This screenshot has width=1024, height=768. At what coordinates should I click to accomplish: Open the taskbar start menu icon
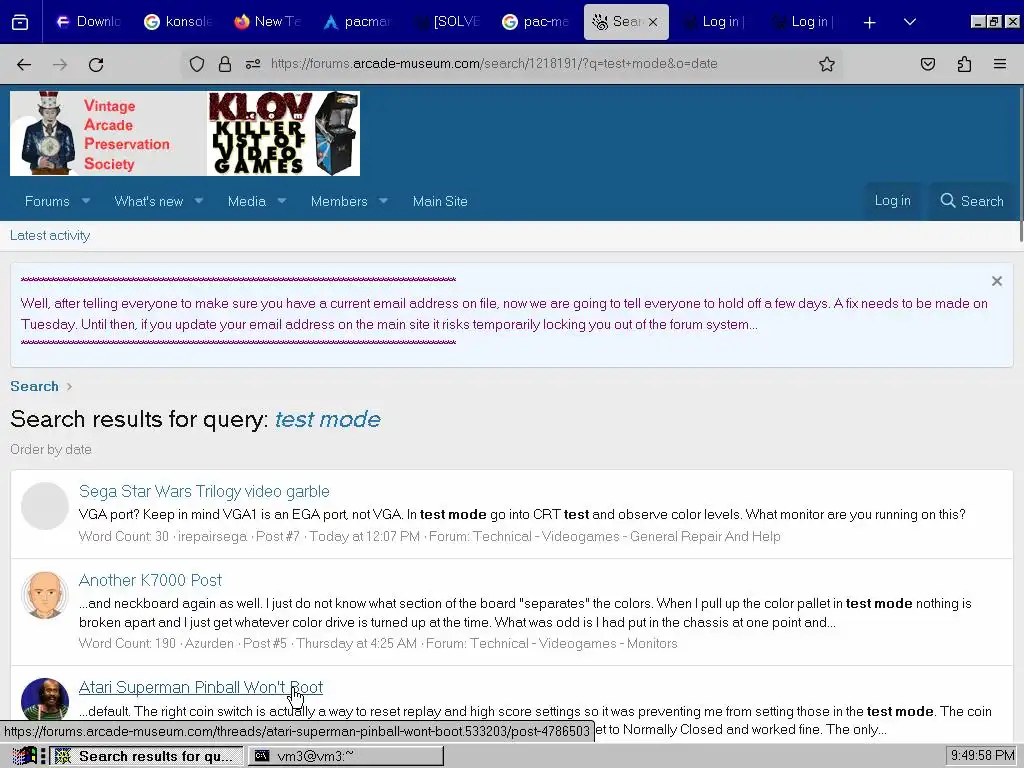tap(24, 756)
